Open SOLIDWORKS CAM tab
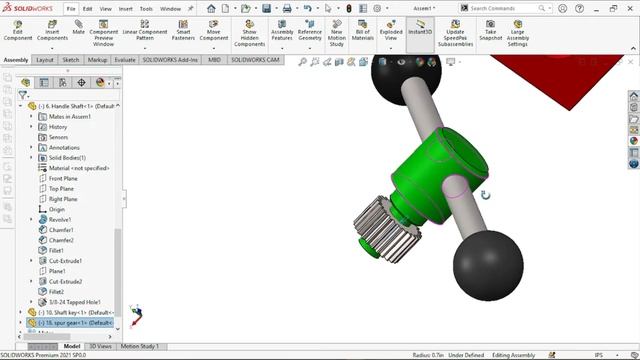The image size is (640, 360). coord(256,60)
